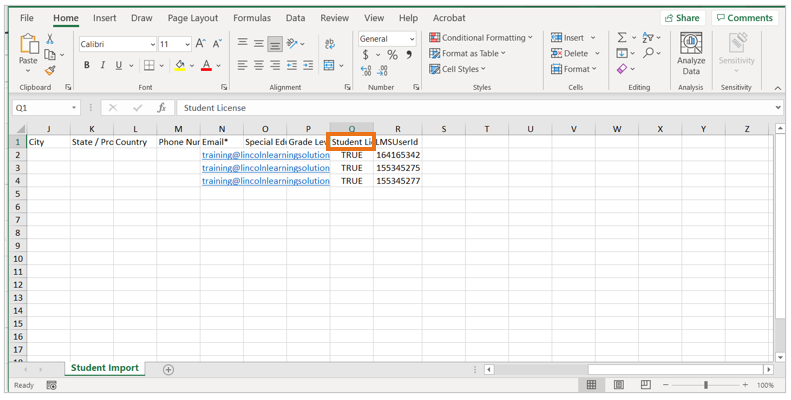Screen dimensions: 791x400
Task: Click the Copy icon
Action: [x=50, y=54]
